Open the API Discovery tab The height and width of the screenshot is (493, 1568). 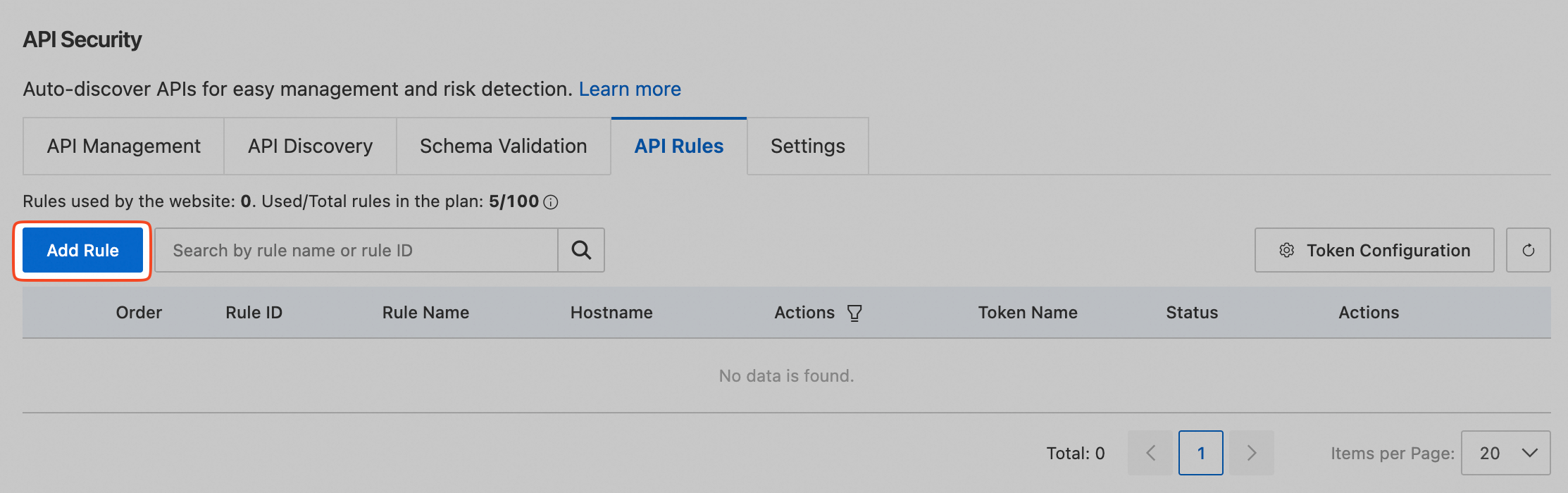[x=310, y=146]
